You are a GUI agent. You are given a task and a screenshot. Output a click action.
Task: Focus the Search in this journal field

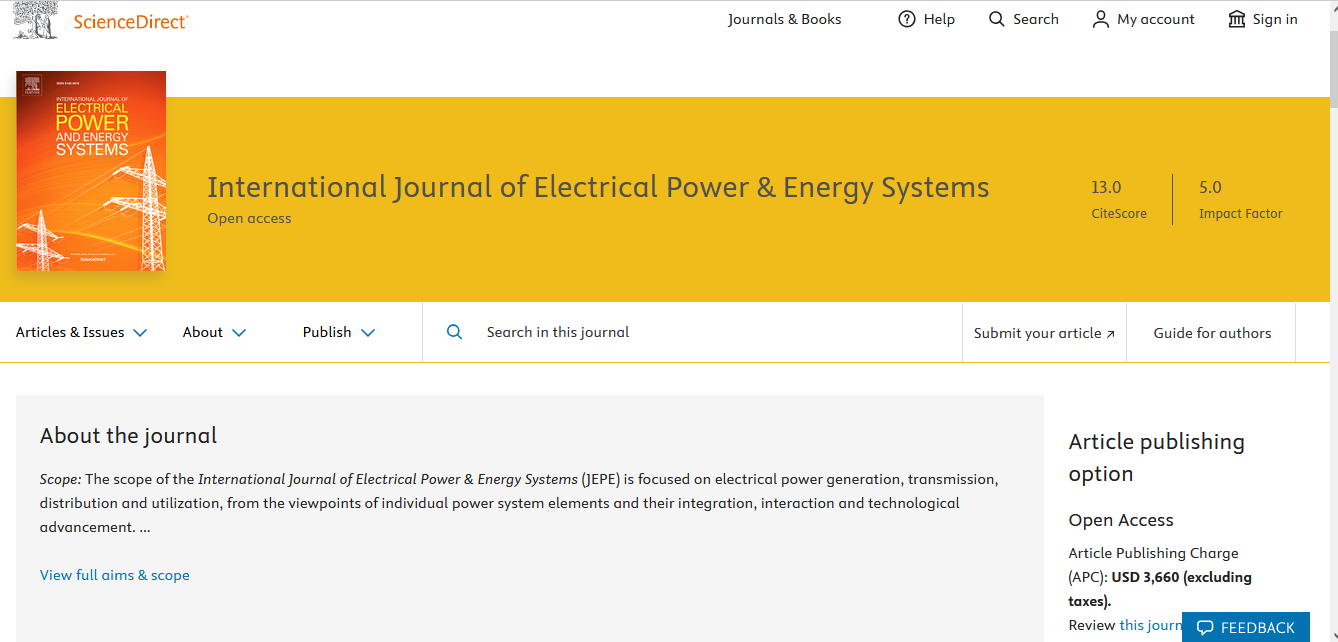692,332
